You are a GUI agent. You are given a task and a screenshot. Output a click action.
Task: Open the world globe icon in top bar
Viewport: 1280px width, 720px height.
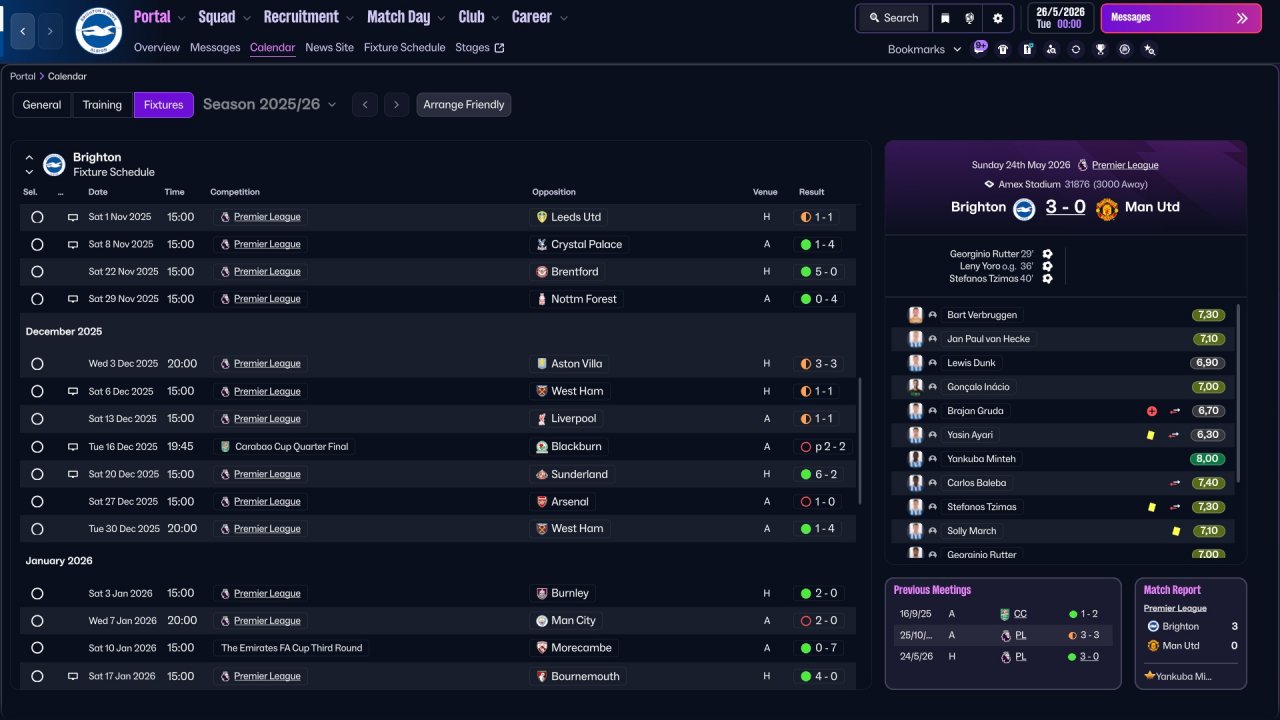970,18
